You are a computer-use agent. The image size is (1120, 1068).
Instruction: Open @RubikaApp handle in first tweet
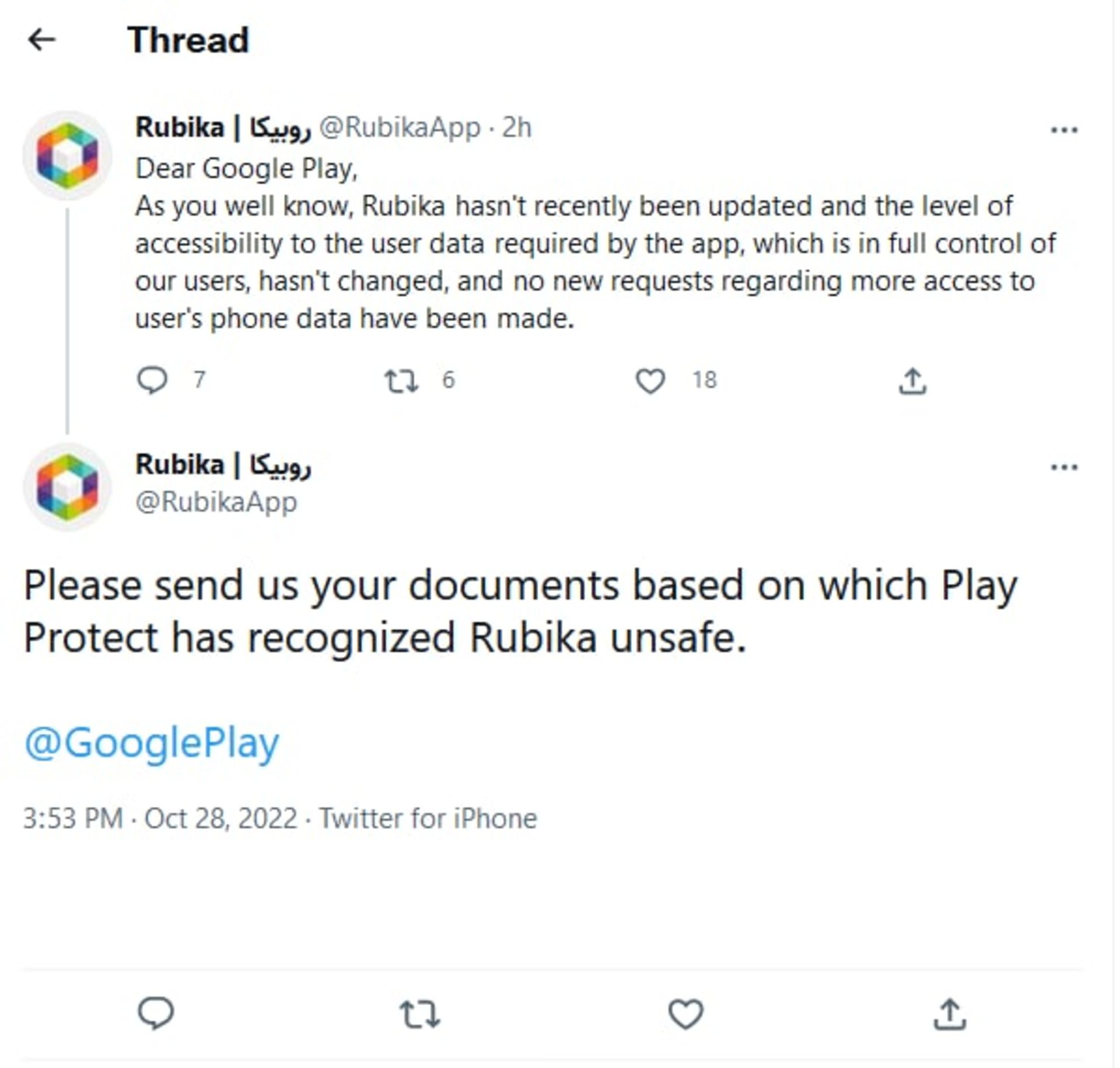click(x=400, y=127)
